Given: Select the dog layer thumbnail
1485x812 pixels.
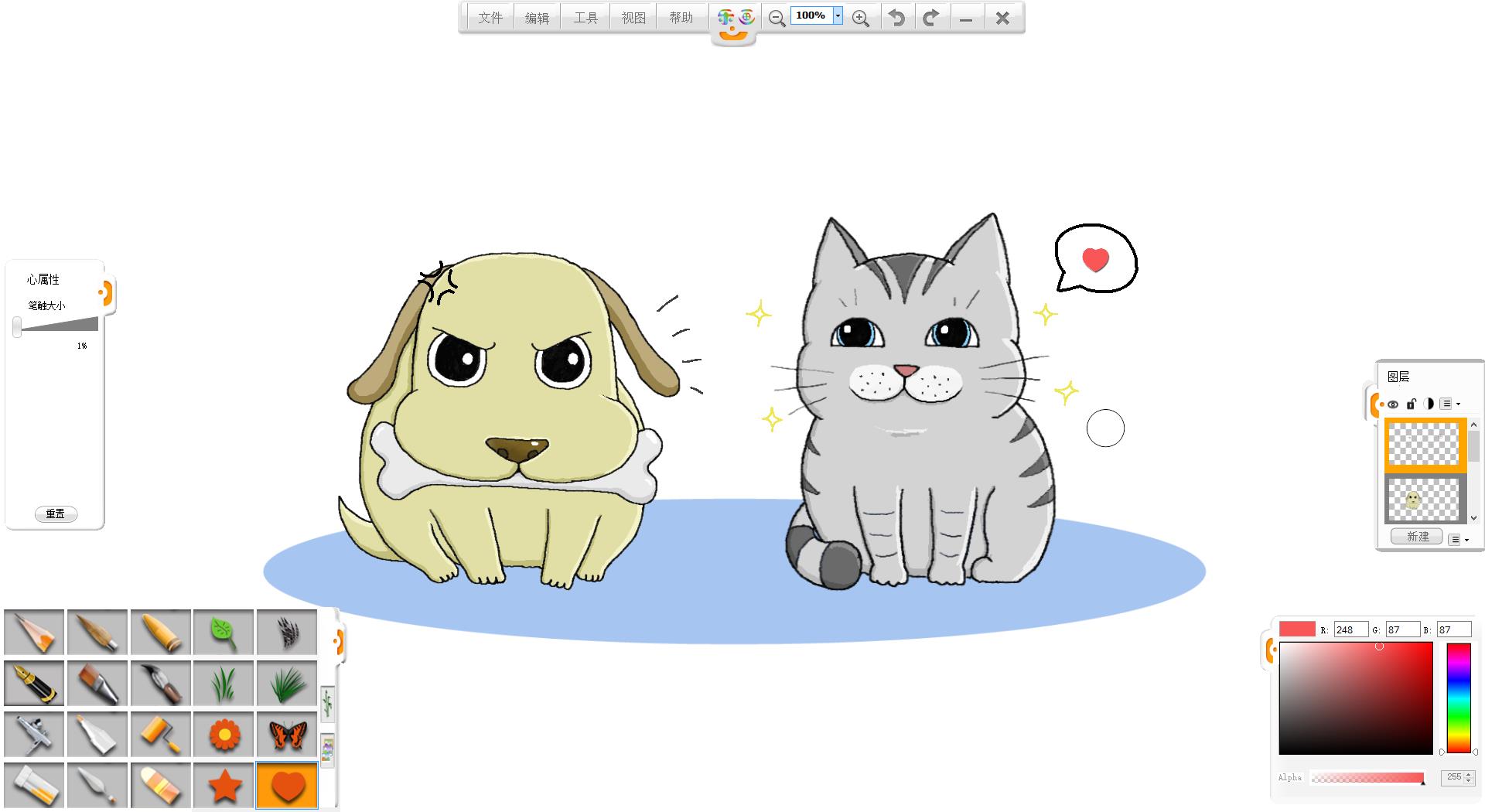Looking at the screenshot, I should click(x=1423, y=500).
